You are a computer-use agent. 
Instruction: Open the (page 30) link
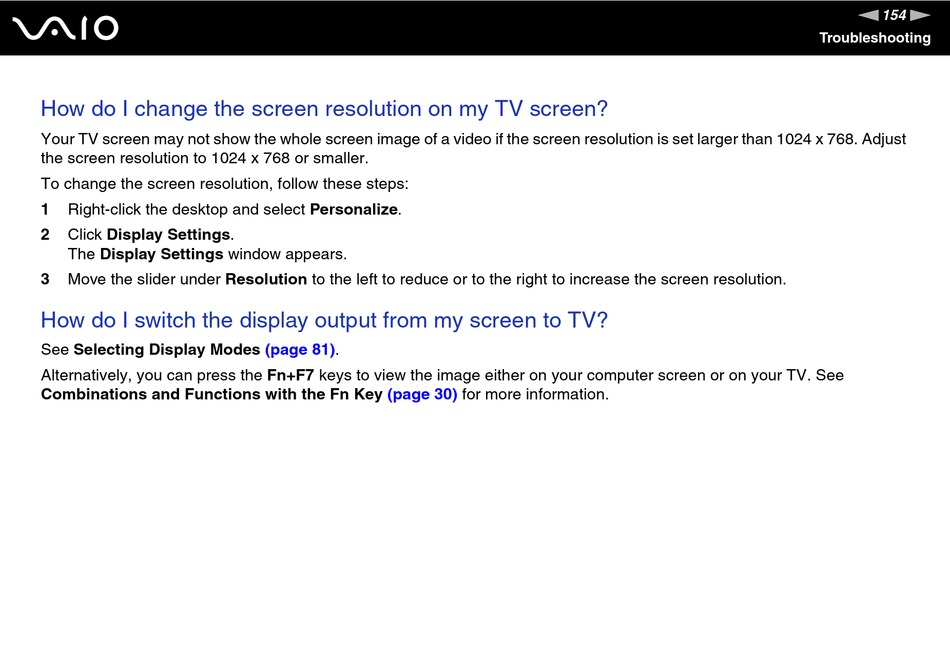[x=422, y=394]
